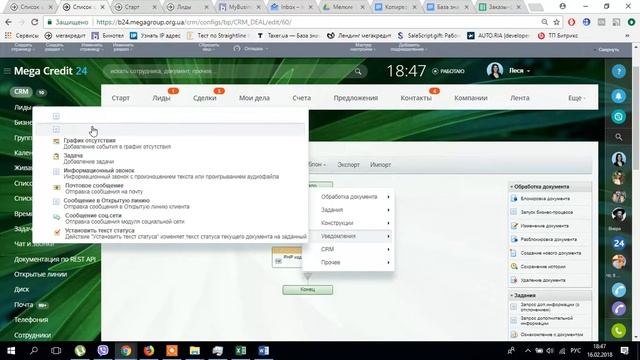Open Excel from the taskbar
Viewport: 640px width, 360px height.
click(x=241, y=351)
